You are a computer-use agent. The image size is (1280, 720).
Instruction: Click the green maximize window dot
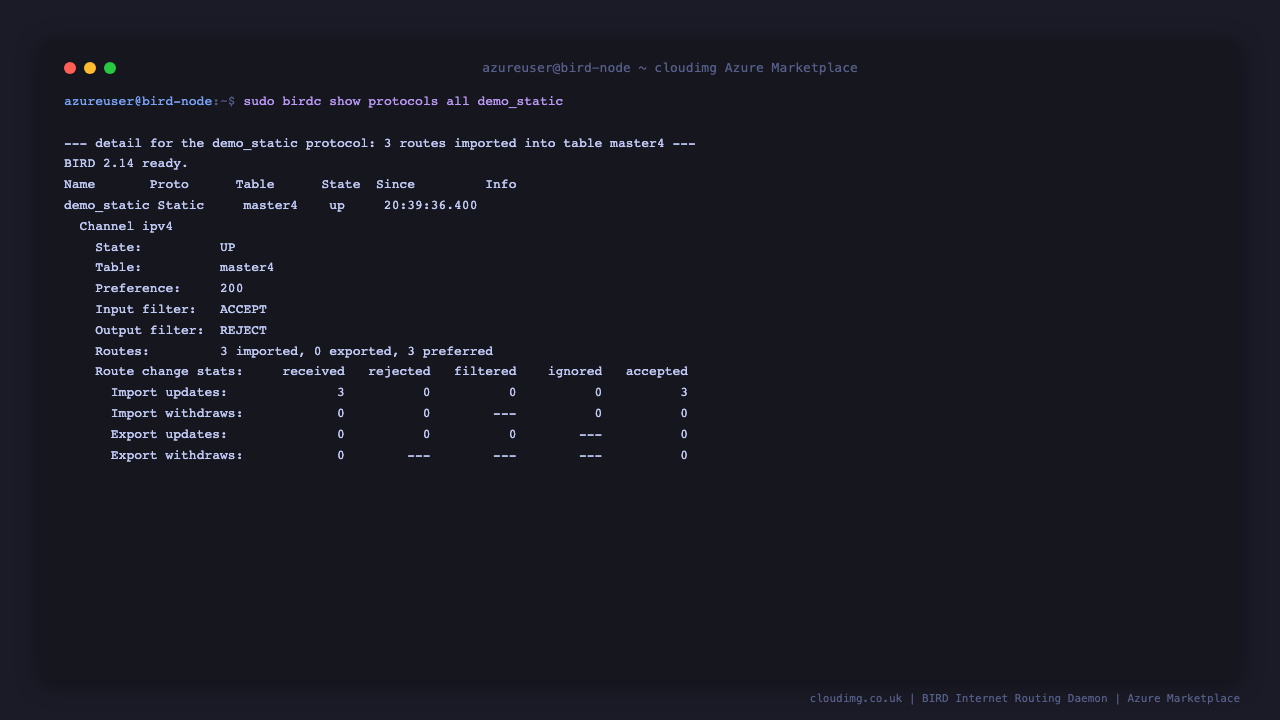point(110,68)
